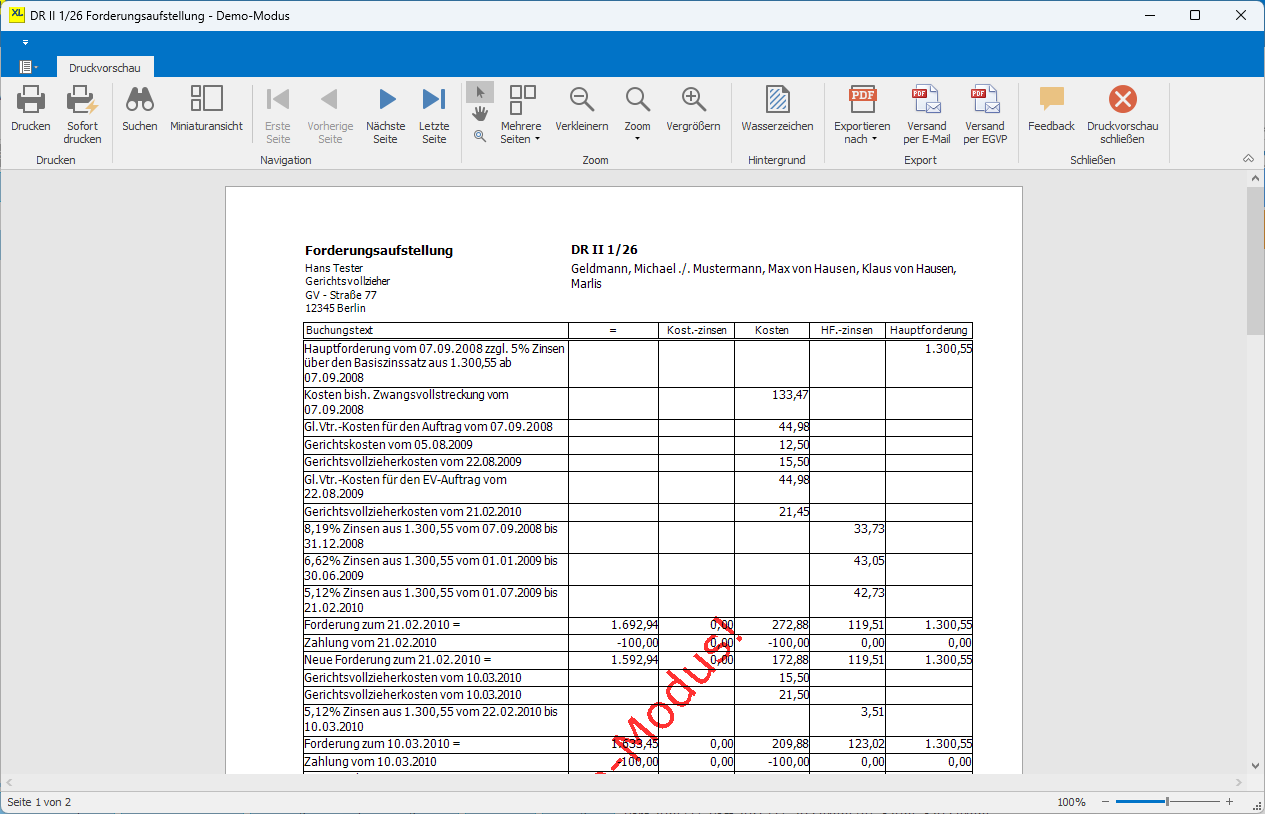The width and height of the screenshot is (1265, 814).
Task: Jump to Letzte Seite
Action: coord(434,115)
